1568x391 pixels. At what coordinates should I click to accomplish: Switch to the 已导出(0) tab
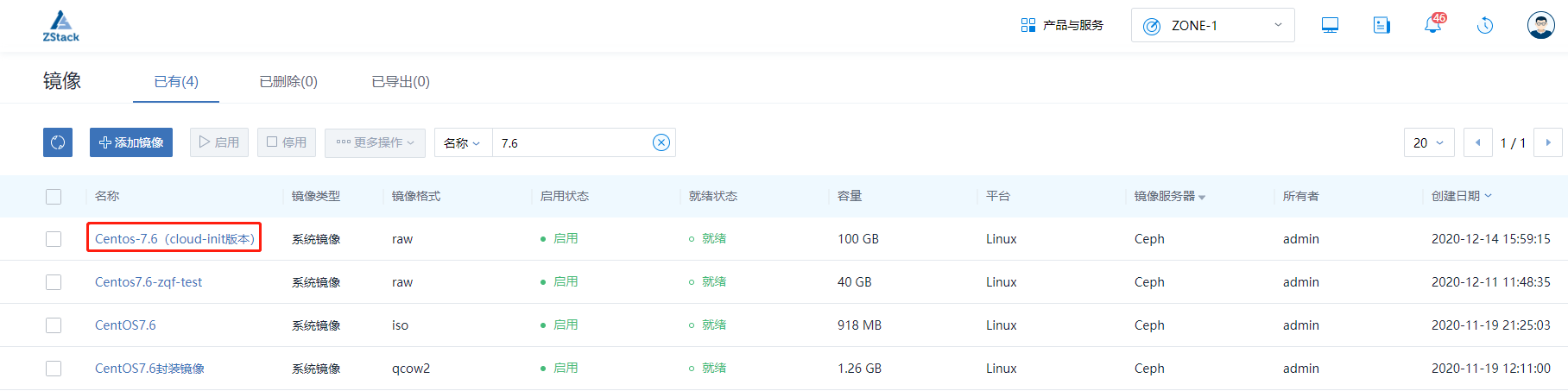pos(401,81)
